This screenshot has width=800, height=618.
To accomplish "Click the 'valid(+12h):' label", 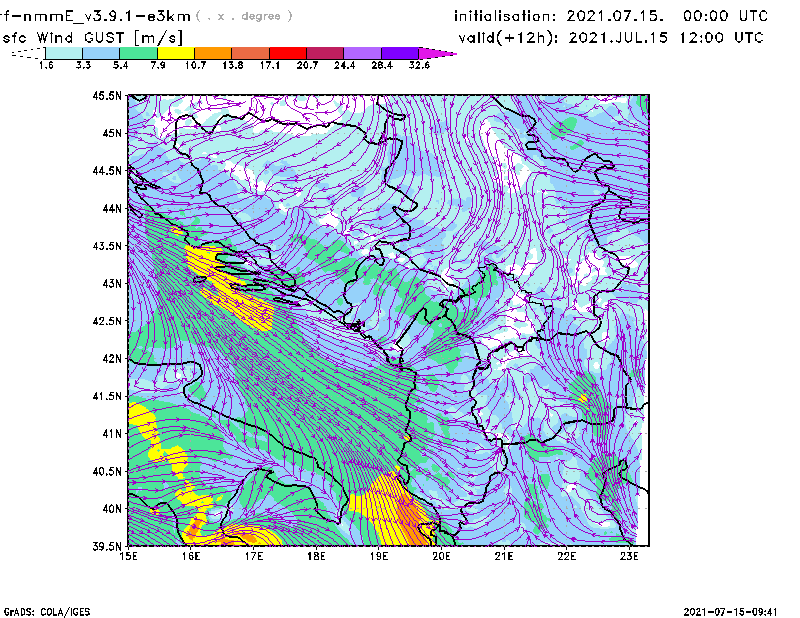I will coord(509,38).
